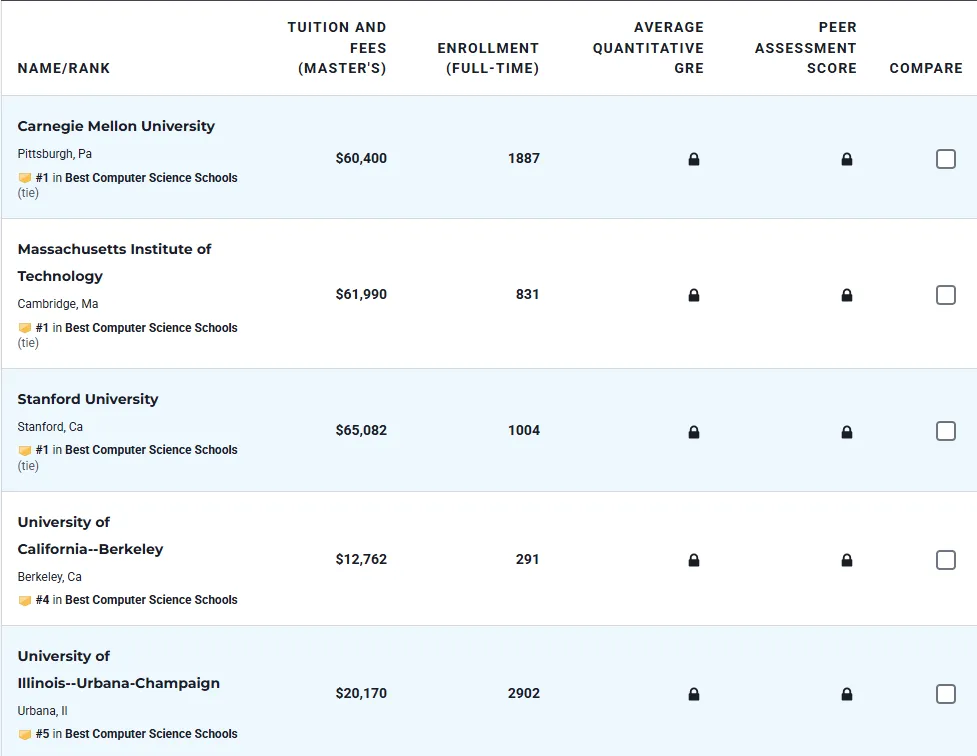Open the Stanford University link
977x756 pixels.
coord(88,399)
